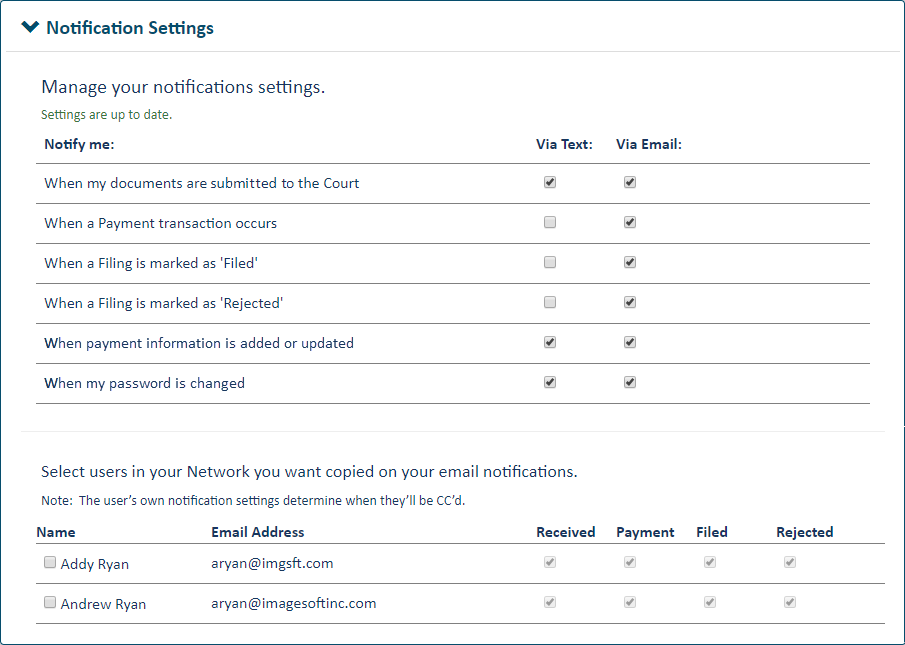Disable Via Email for Payment transaction notifications
The width and height of the screenshot is (905, 645).
(x=629, y=222)
